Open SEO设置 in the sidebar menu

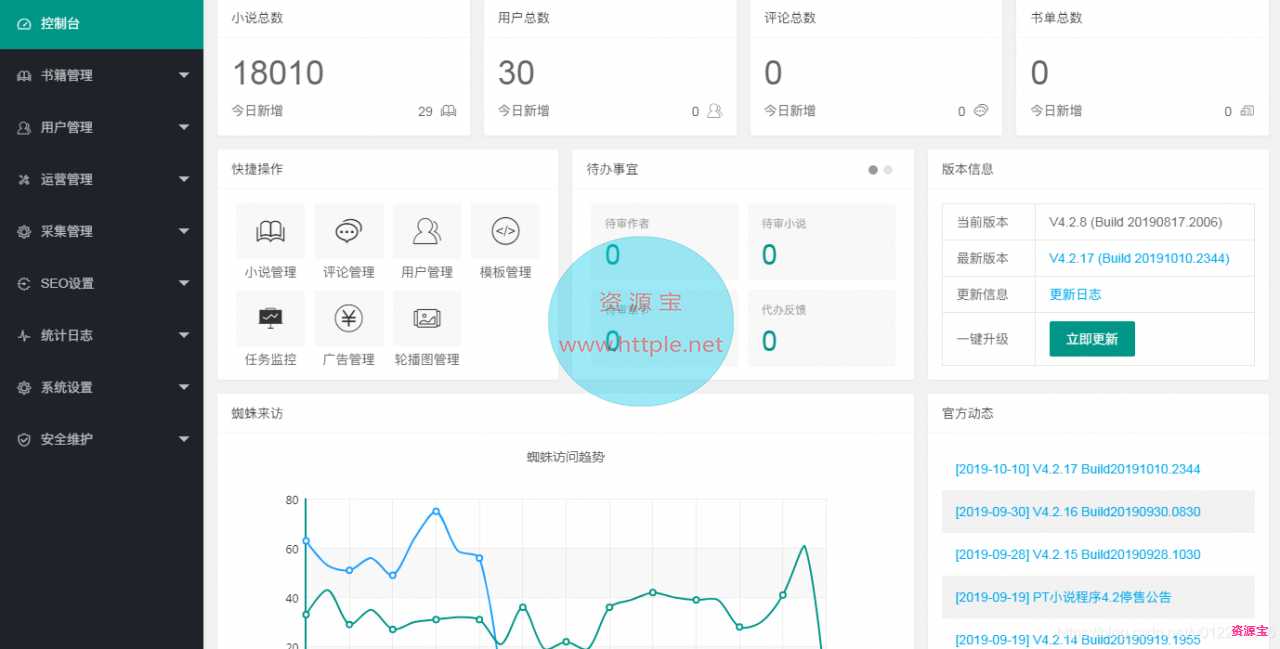(101, 284)
